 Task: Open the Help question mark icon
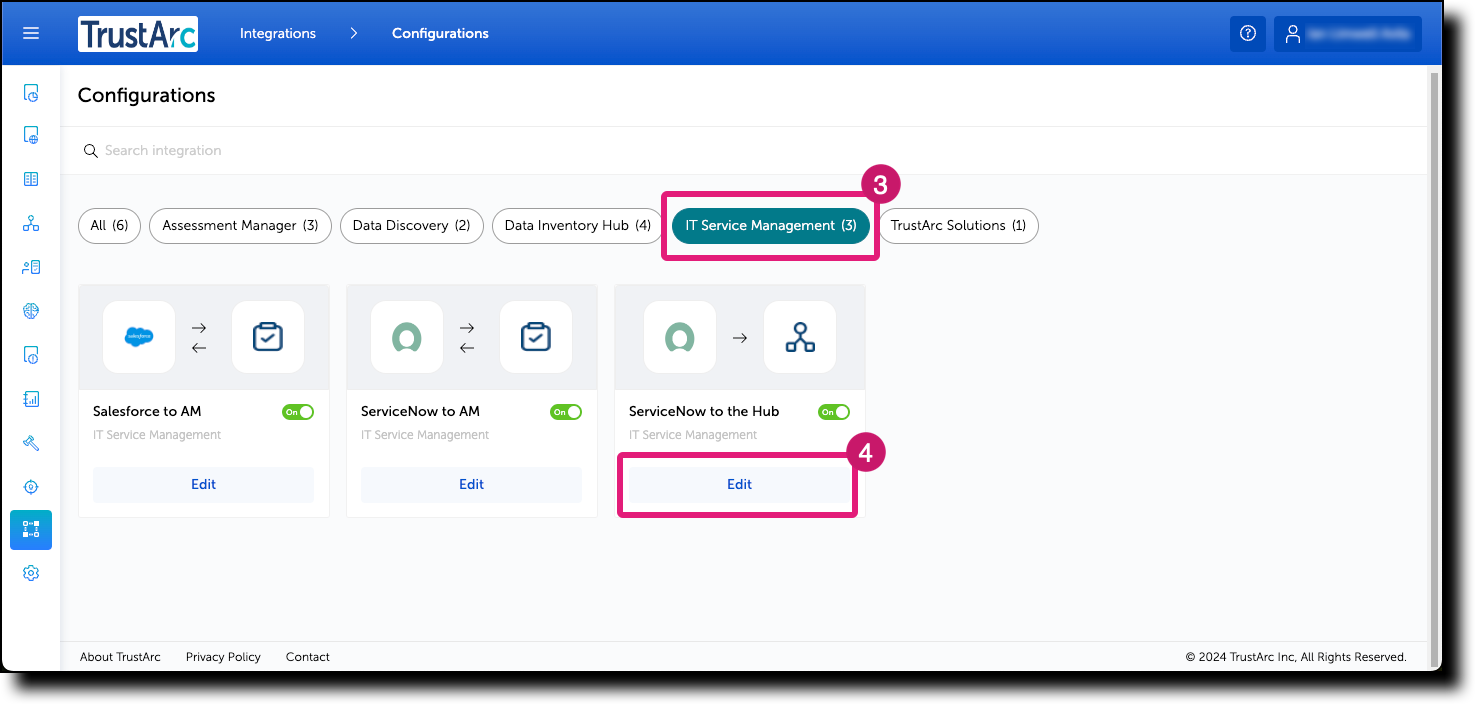[x=1247, y=33]
